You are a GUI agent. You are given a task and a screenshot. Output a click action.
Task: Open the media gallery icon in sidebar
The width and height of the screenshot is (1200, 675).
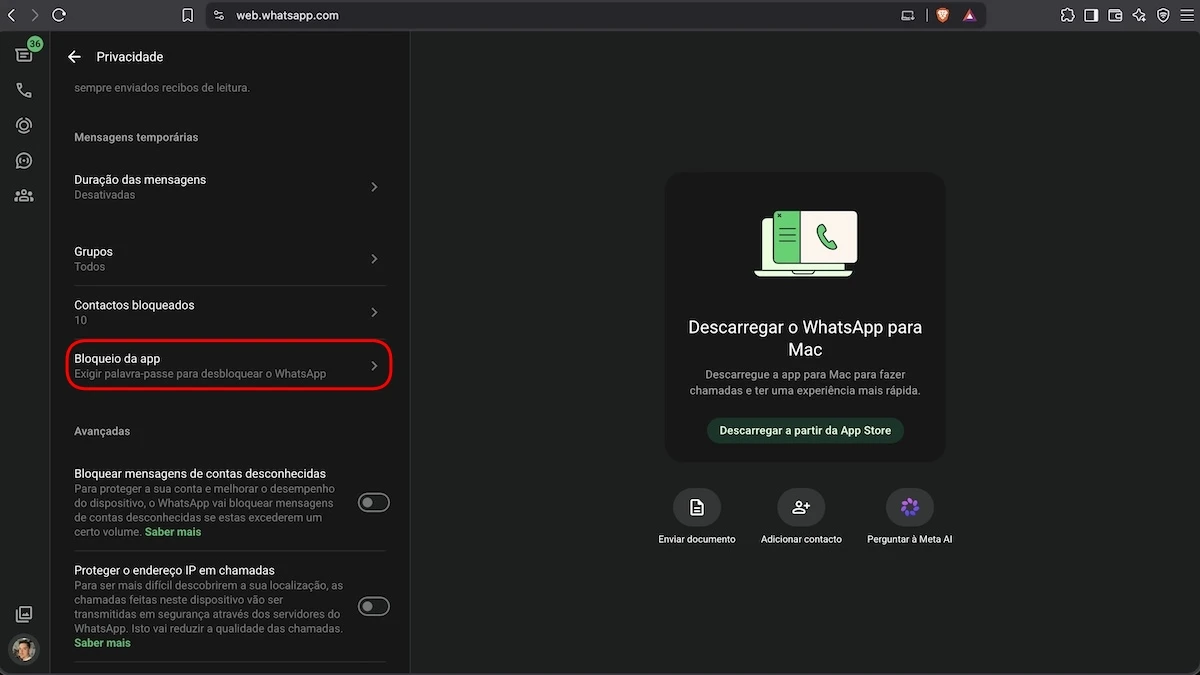click(x=24, y=614)
